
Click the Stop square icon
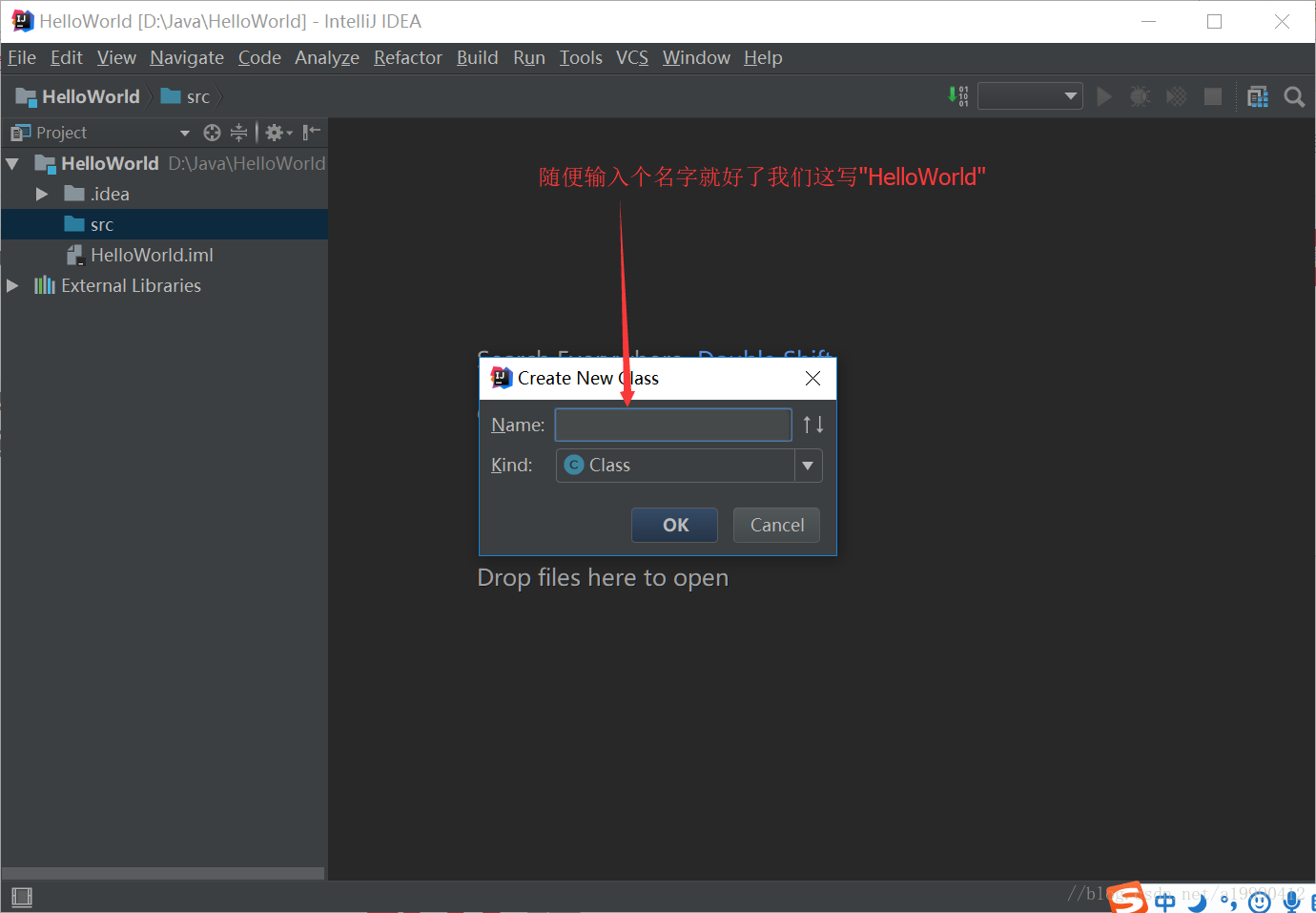[1213, 96]
